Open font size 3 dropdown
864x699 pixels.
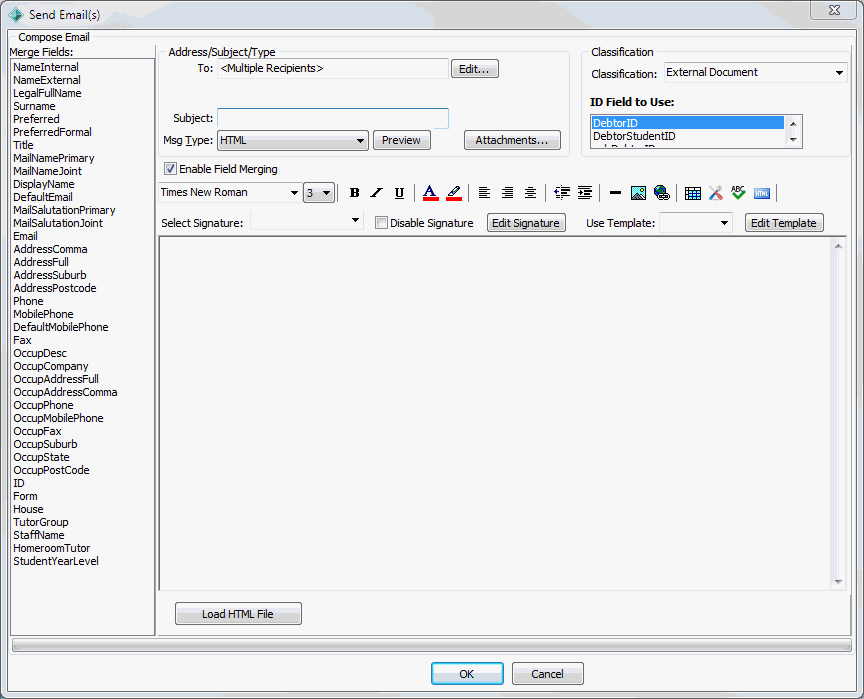pyautogui.click(x=318, y=193)
